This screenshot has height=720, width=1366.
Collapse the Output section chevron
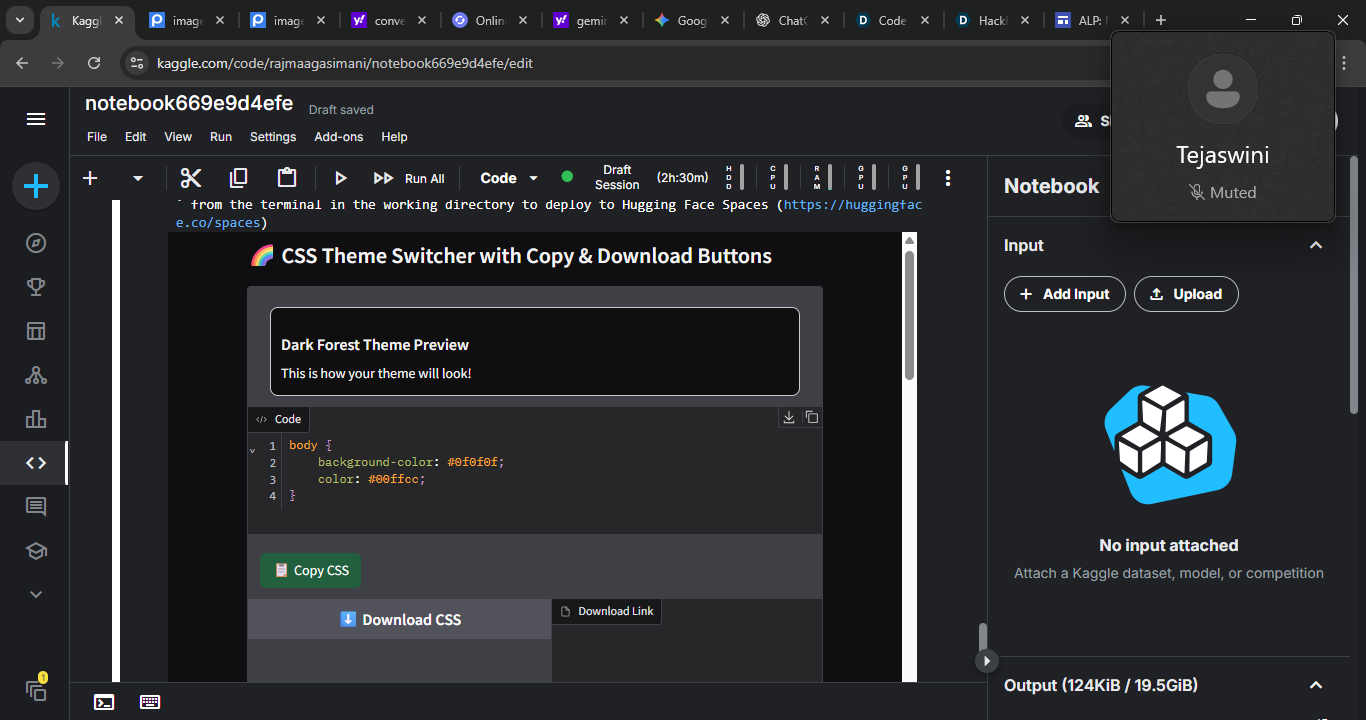click(x=1316, y=685)
